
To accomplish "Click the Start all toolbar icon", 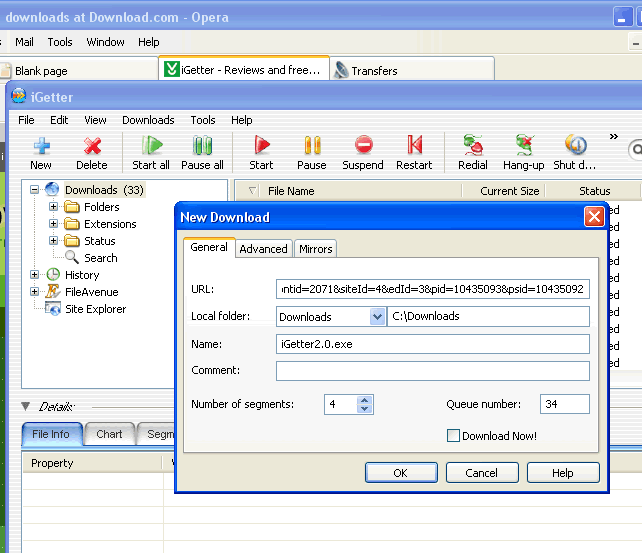I will tap(152, 145).
